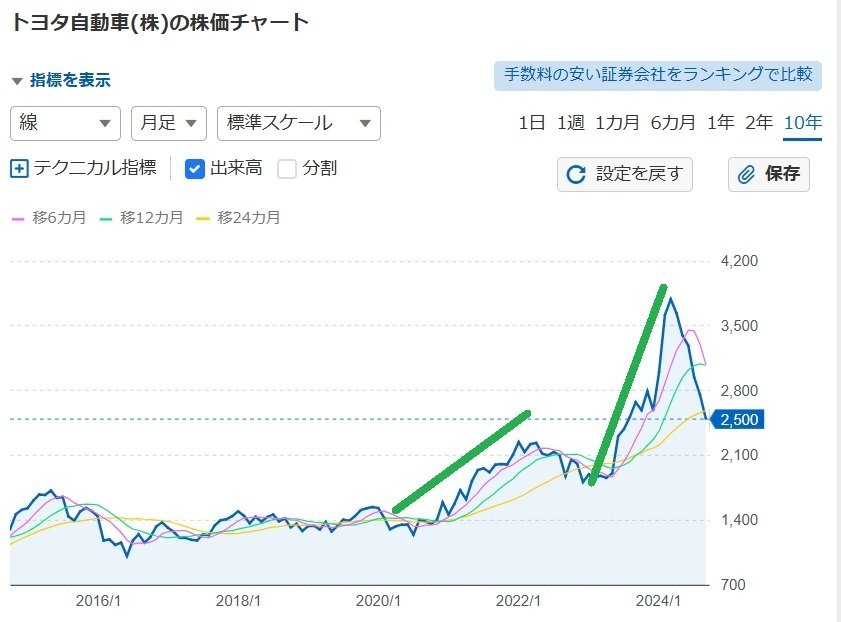The width and height of the screenshot is (841, 622).
Task: Click the 2,500 current price marker
Action: pyautogui.click(x=740, y=419)
